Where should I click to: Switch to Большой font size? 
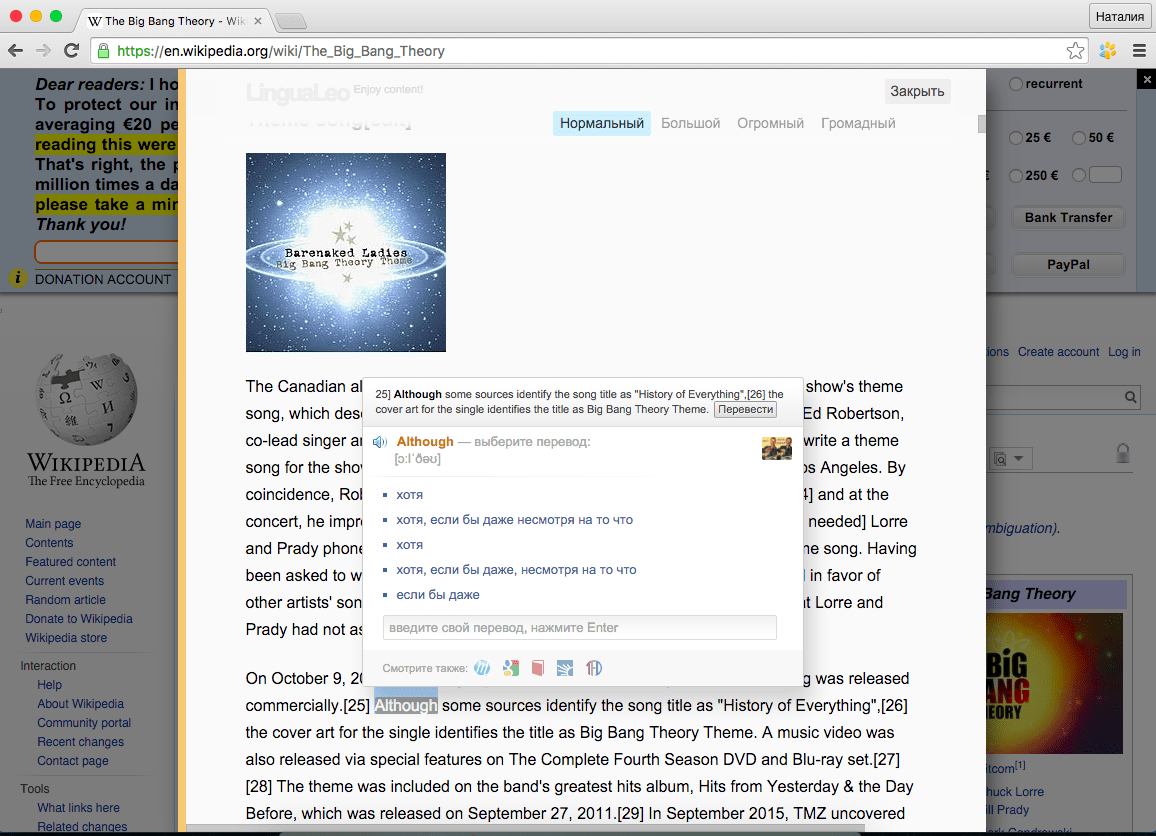tap(690, 123)
